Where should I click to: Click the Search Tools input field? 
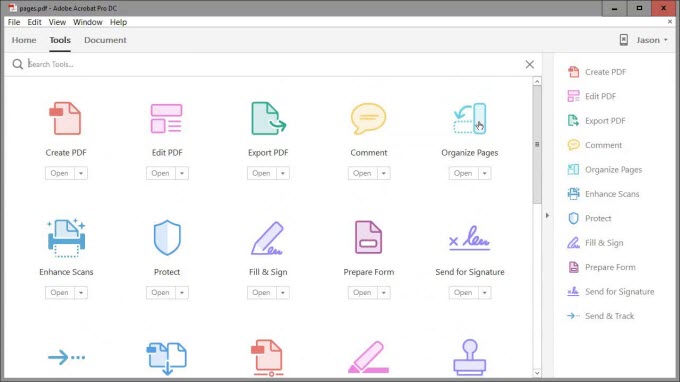pyautogui.click(x=273, y=64)
